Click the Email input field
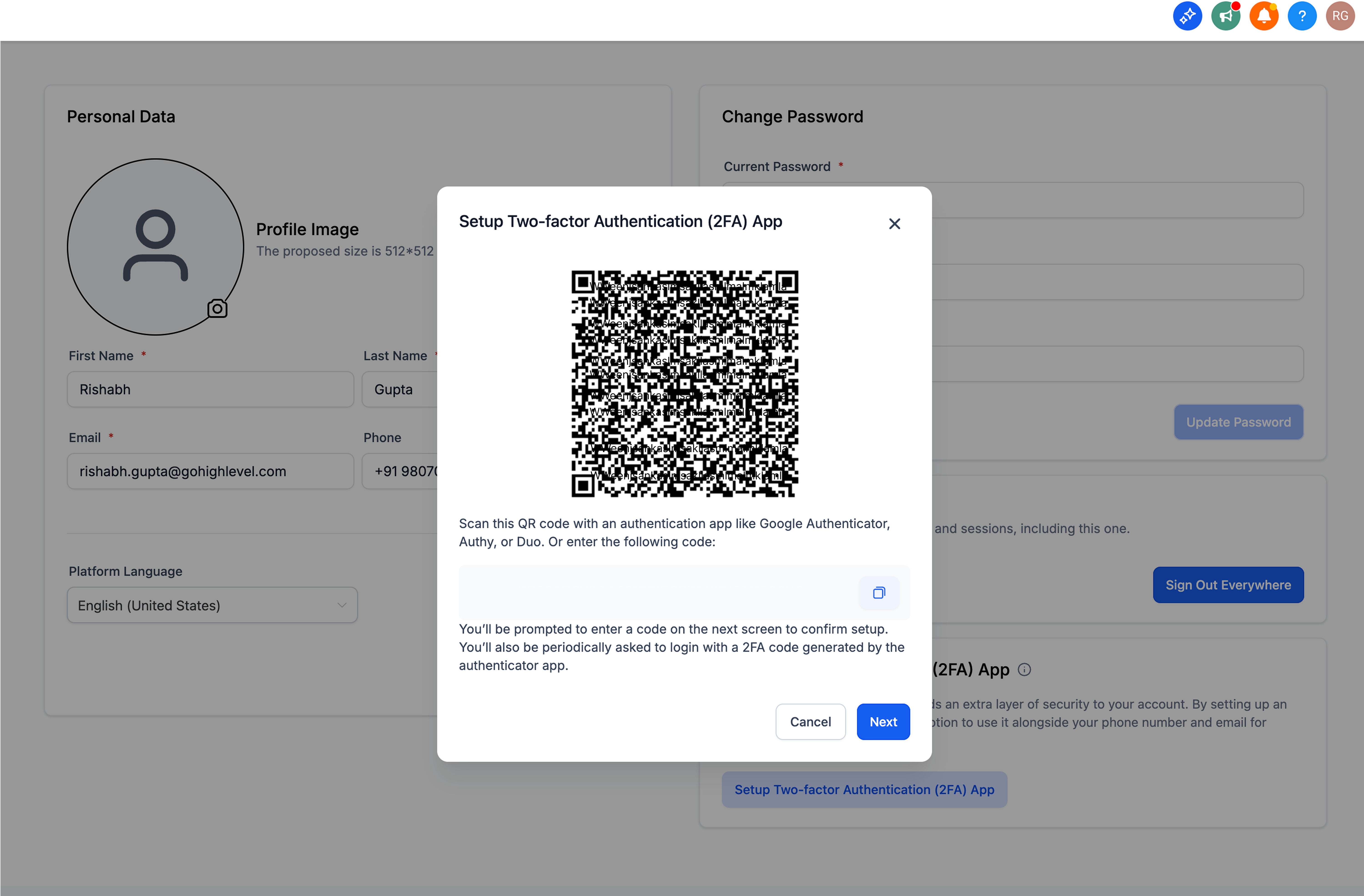This screenshot has width=1364, height=896. [210, 471]
